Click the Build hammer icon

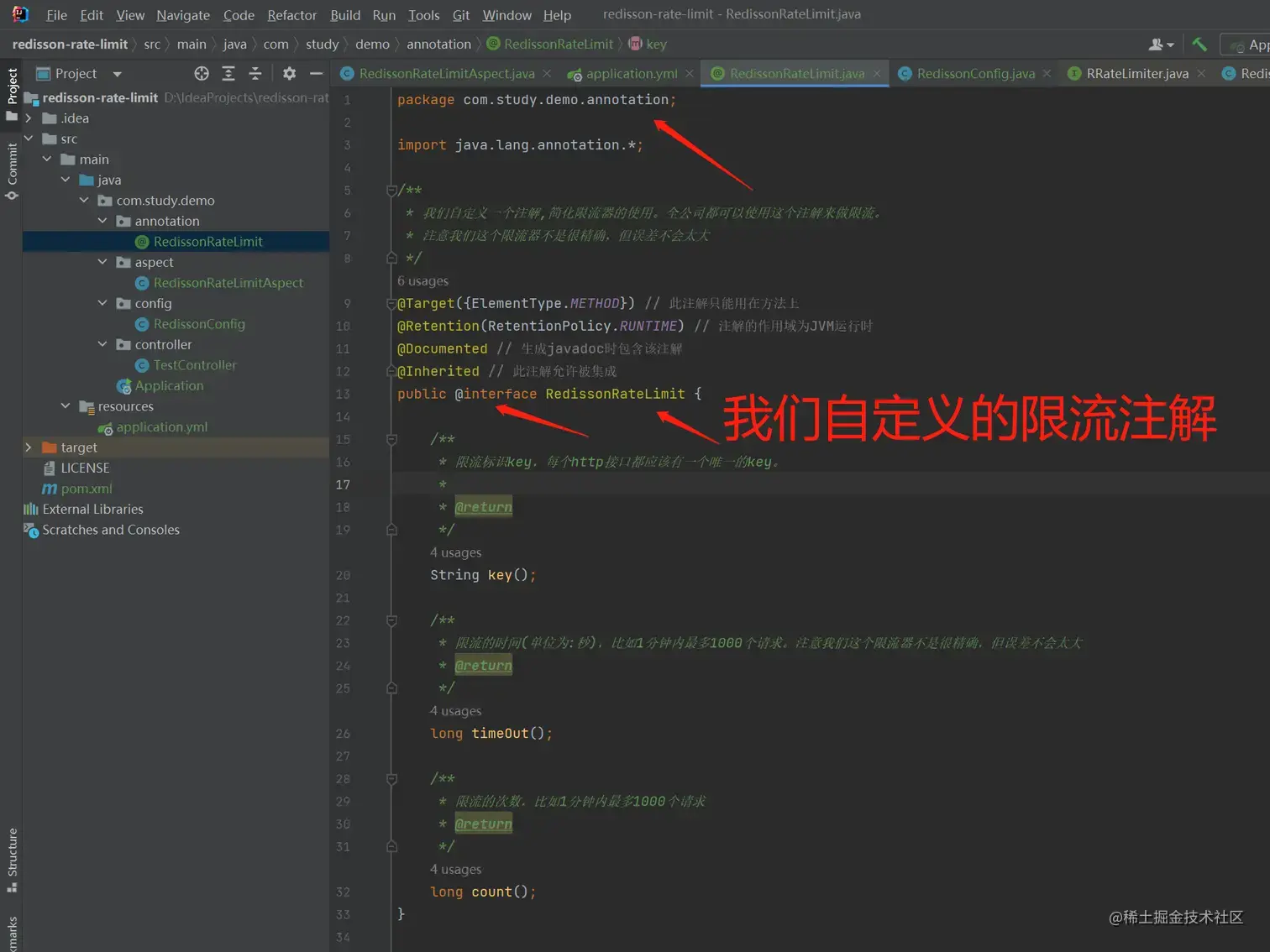coord(1199,44)
